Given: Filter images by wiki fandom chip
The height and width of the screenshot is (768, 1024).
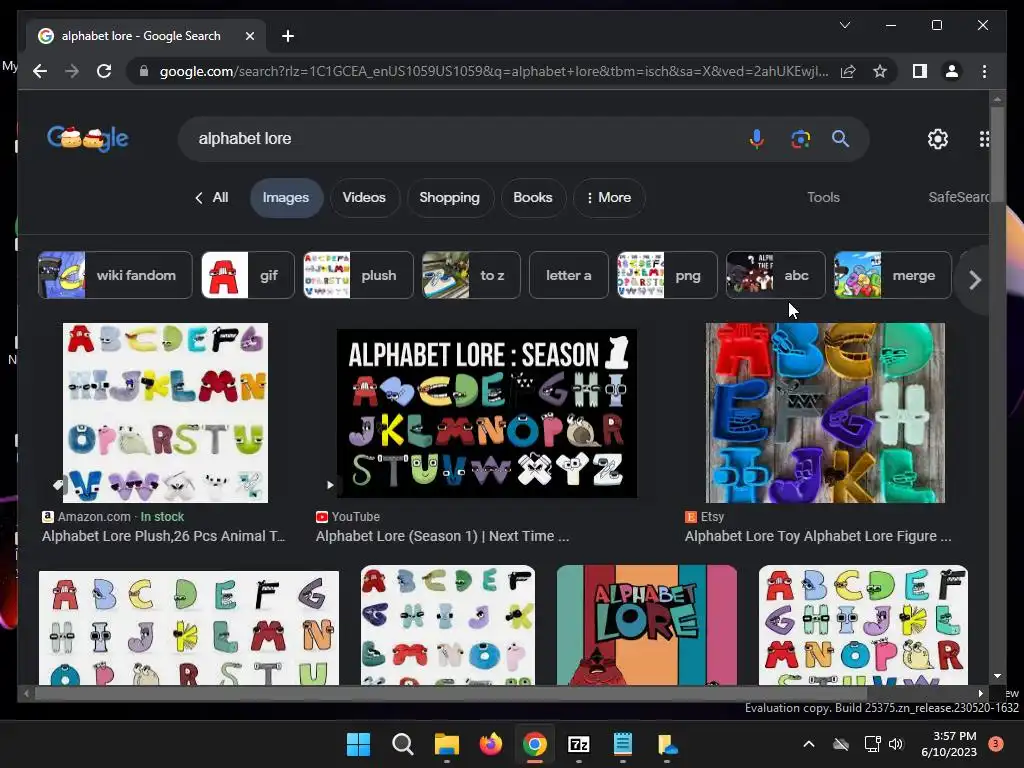Looking at the screenshot, I should pyautogui.click(x=115, y=275).
